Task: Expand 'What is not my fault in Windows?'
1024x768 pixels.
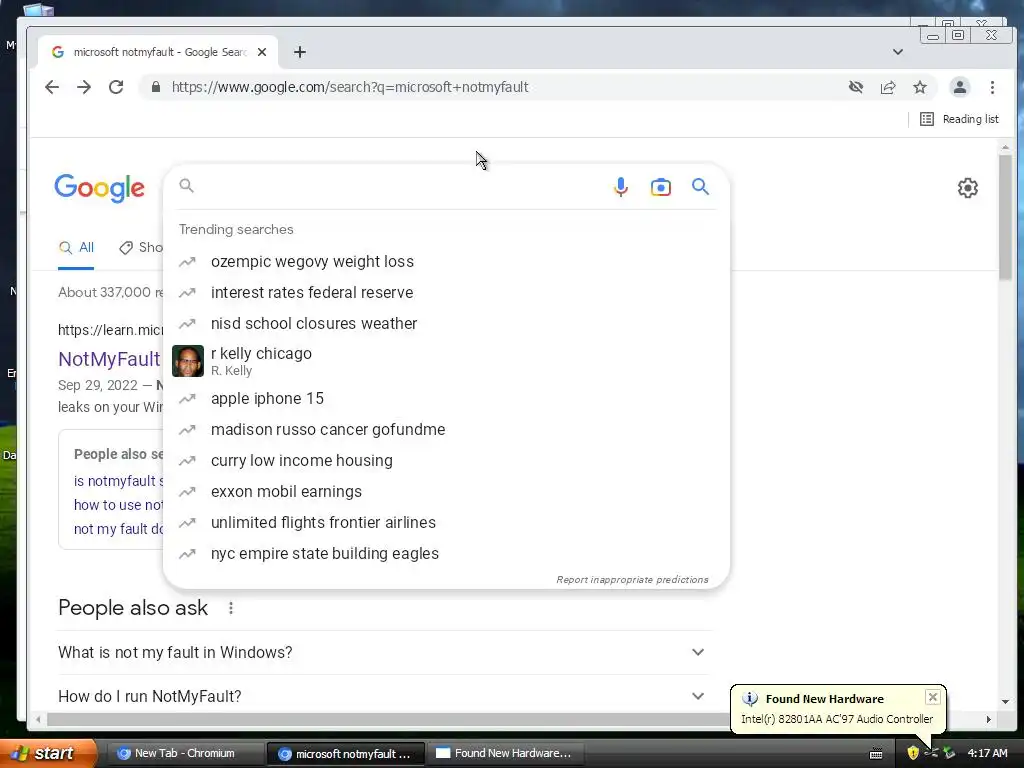Action: coord(381,652)
